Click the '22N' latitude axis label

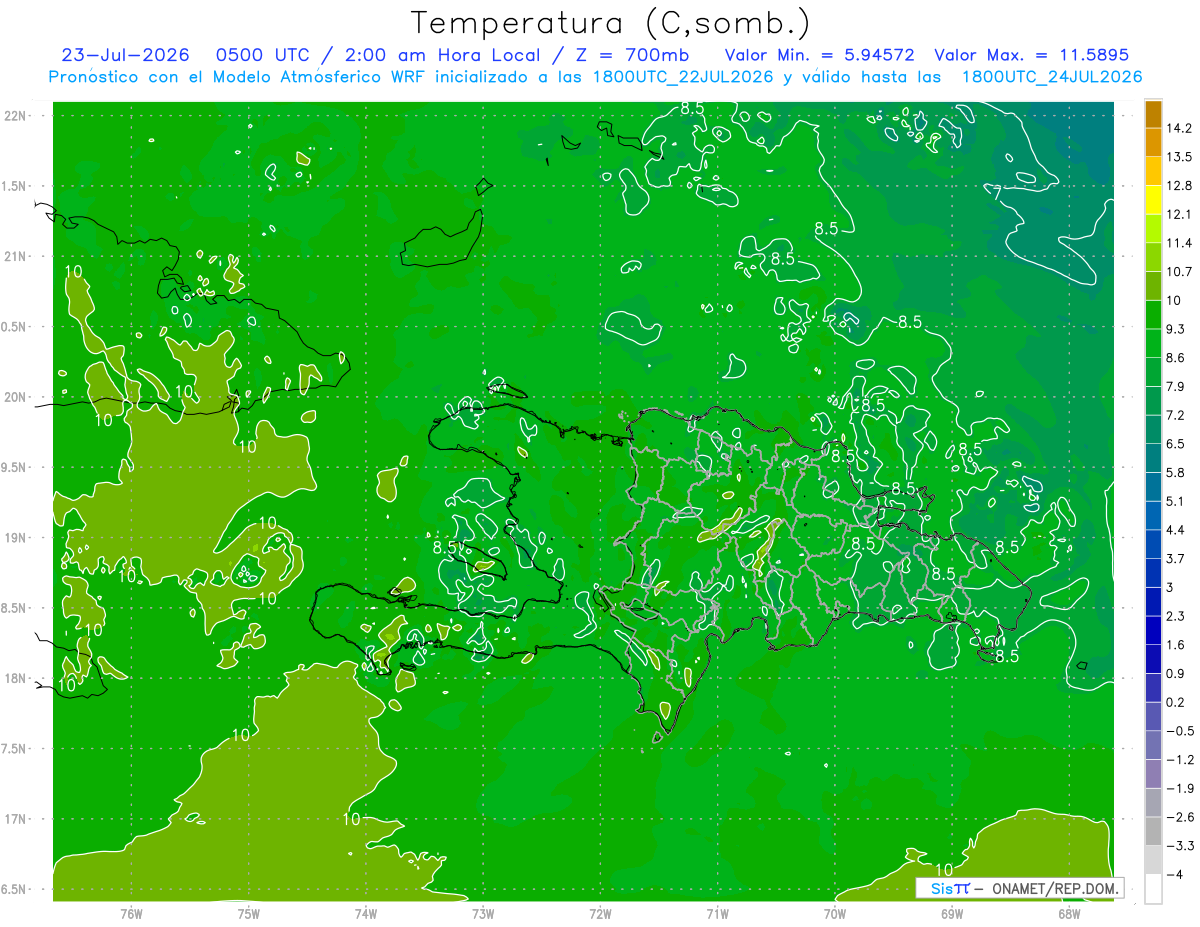point(17,116)
